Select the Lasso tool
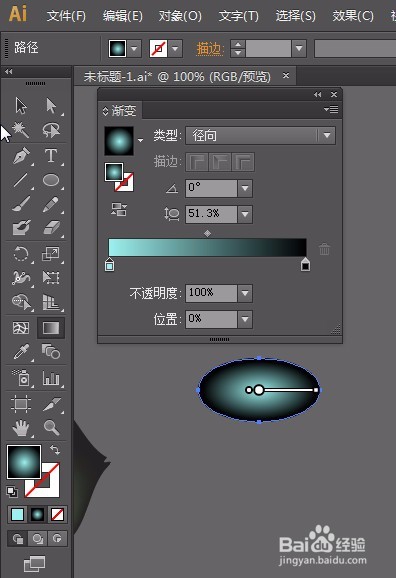Viewport: 396px width, 578px height. (51, 130)
